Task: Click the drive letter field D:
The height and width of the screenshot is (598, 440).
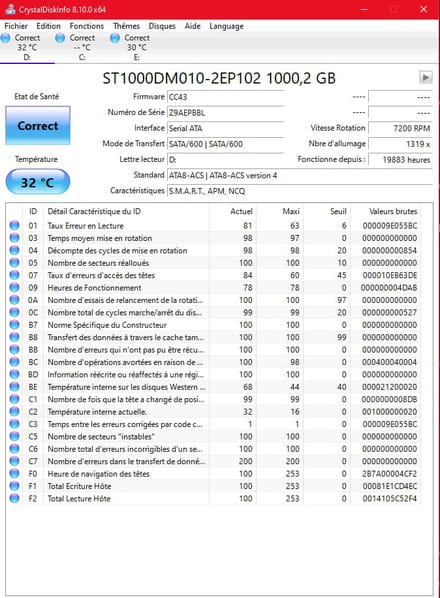Action: coord(226,159)
